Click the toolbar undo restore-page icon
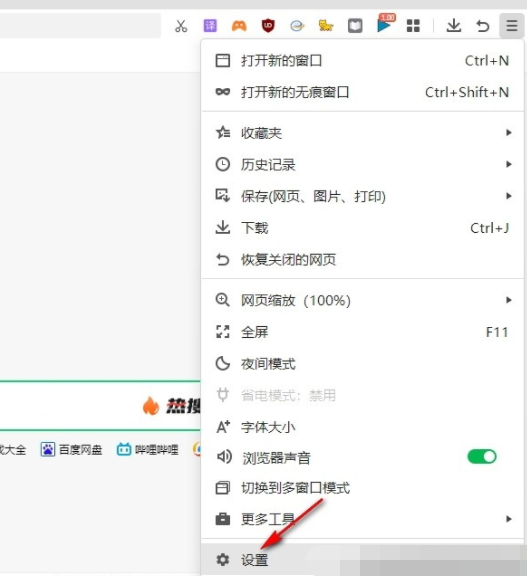This screenshot has width=527, height=576. tap(483, 26)
